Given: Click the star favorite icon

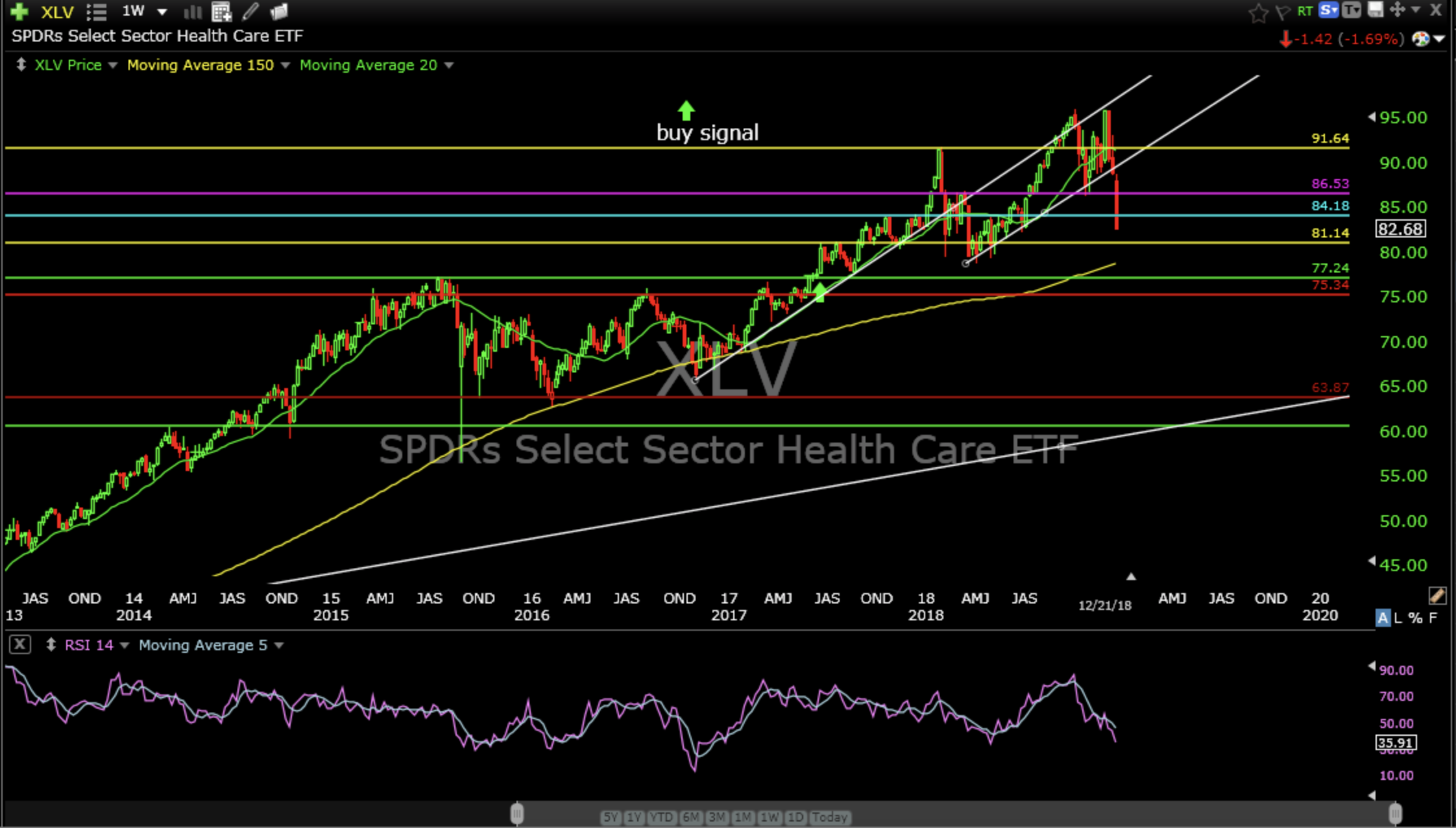Looking at the screenshot, I should tap(1258, 12).
